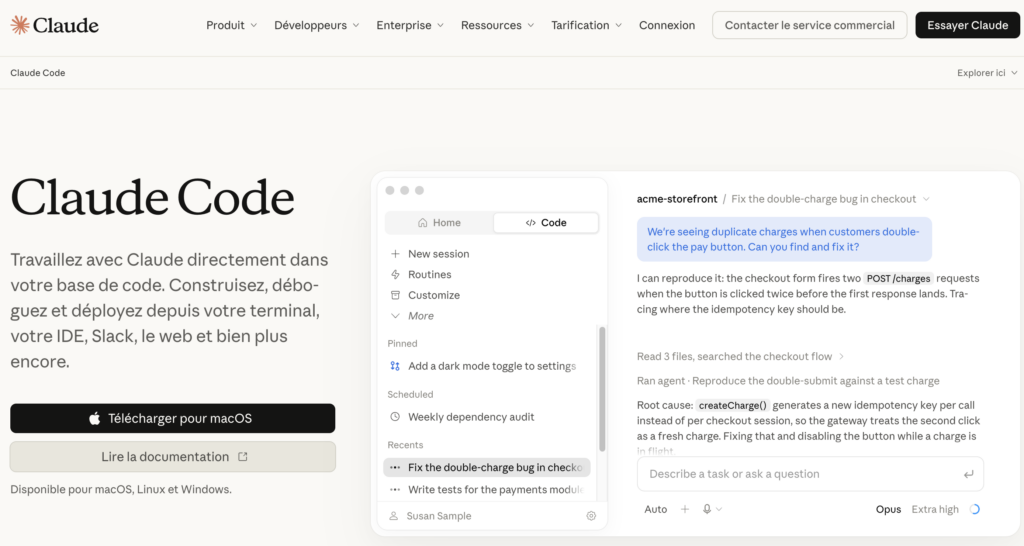Click Télécharger pour macOS button
Image resolution: width=1024 pixels, height=546 pixels.
(172, 419)
